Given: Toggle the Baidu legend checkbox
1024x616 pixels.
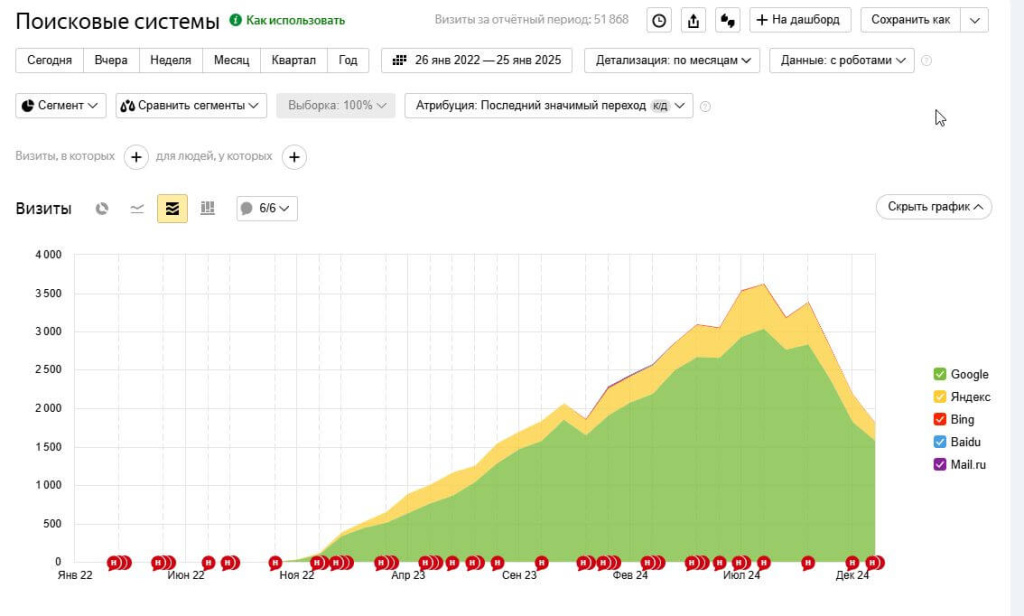Looking at the screenshot, I should [x=940, y=442].
